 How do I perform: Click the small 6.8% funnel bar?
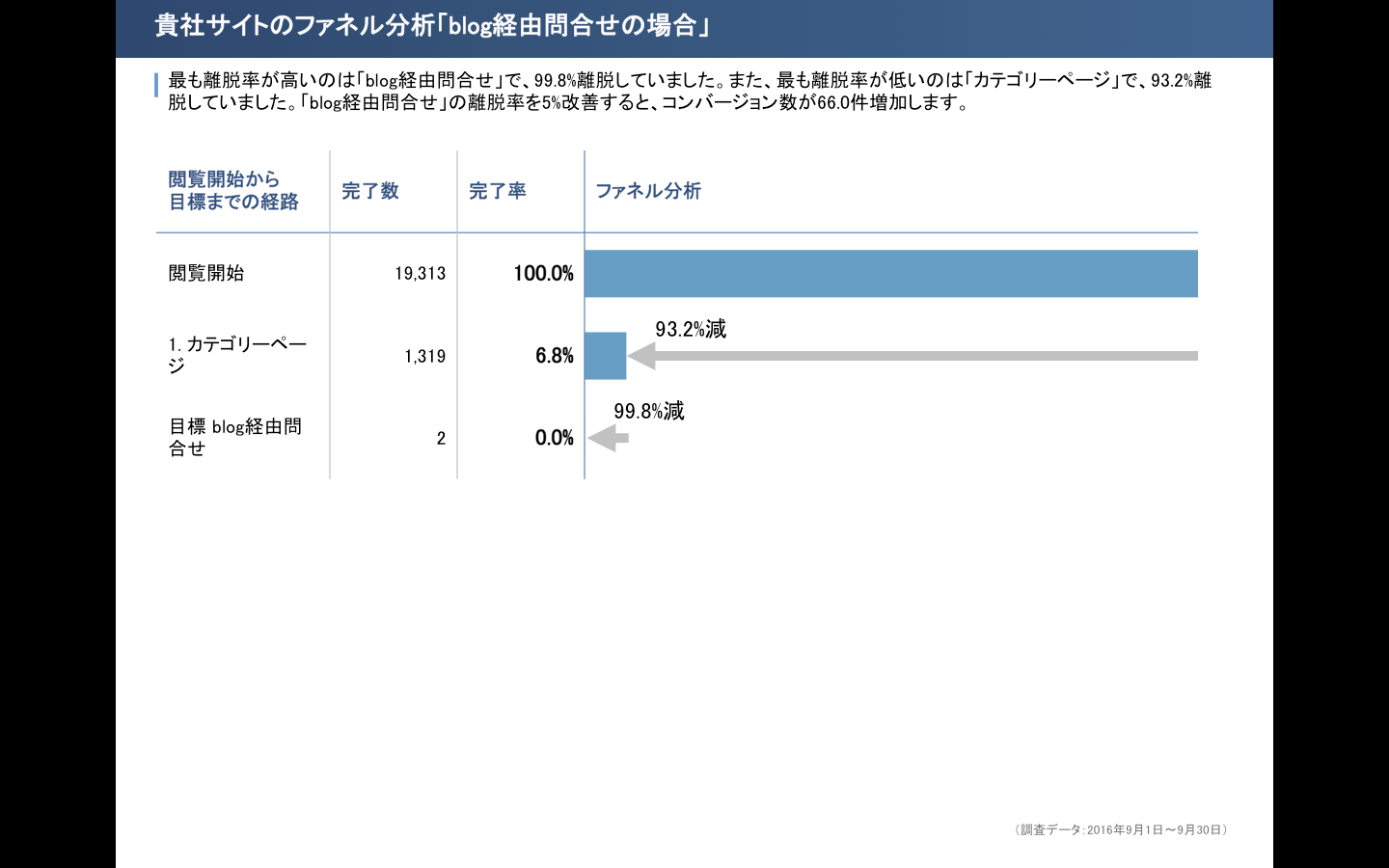(x=606, y=356)
